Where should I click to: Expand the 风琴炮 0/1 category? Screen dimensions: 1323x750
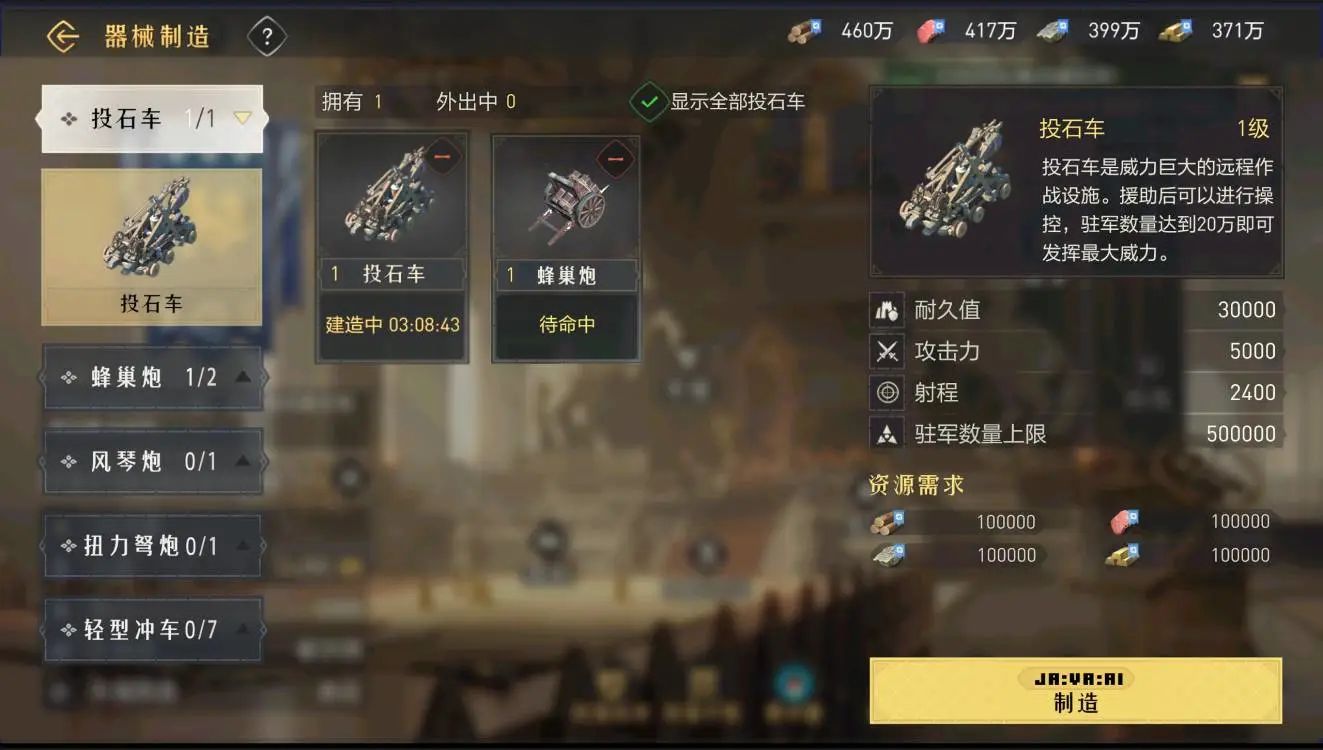[153, 461]
